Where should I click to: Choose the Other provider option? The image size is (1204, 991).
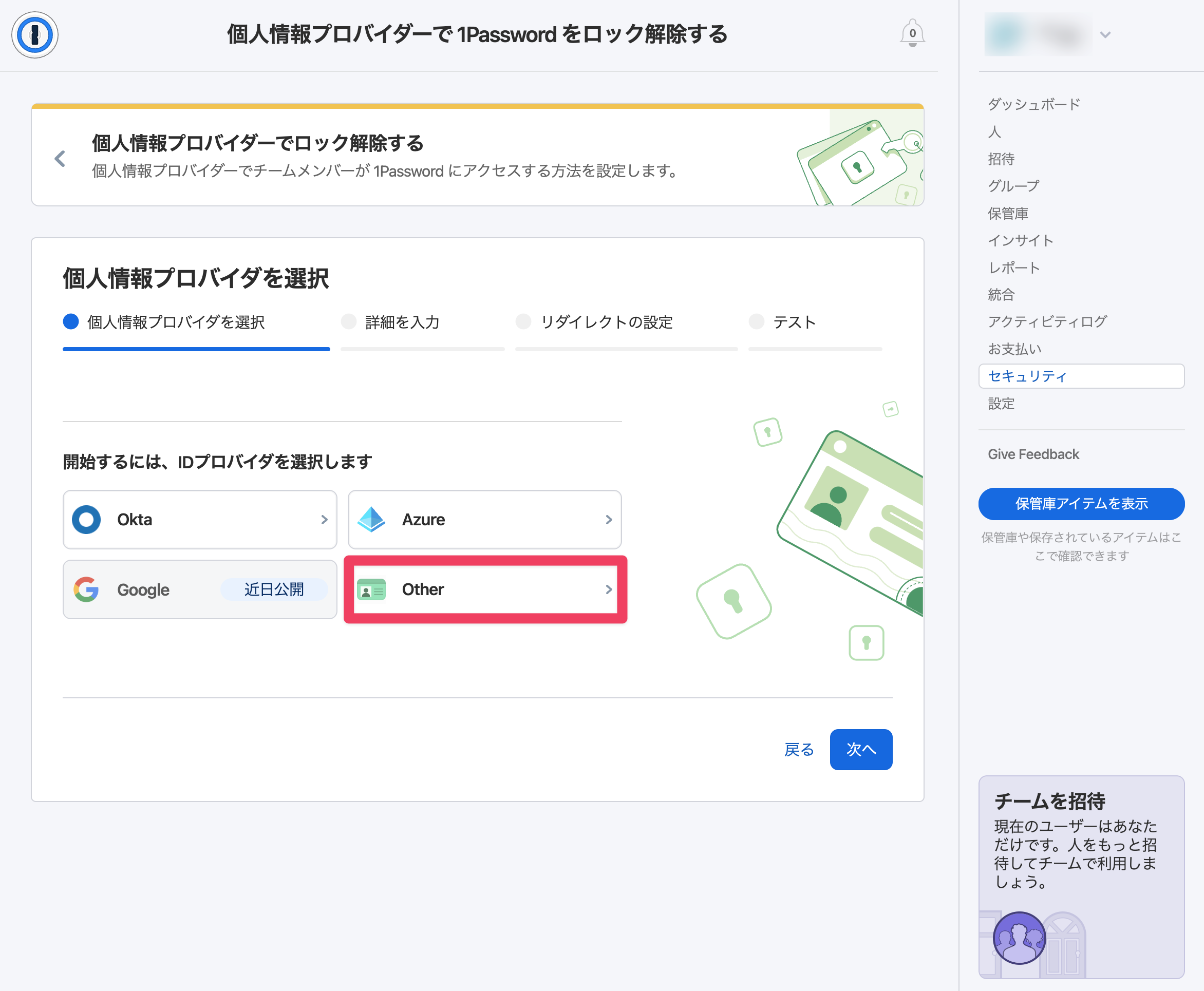click(485, 589)
